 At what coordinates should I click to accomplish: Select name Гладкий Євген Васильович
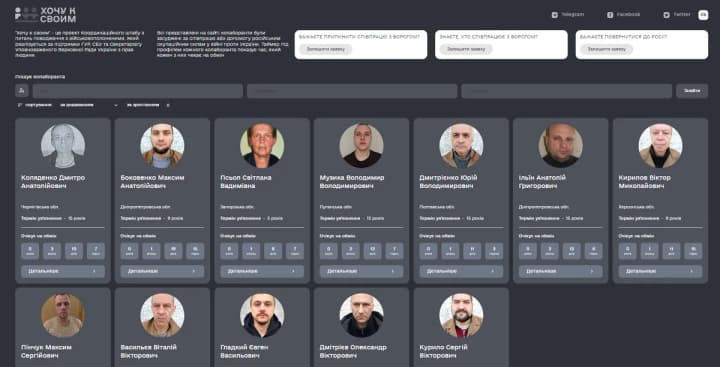(x=244, y=351)
